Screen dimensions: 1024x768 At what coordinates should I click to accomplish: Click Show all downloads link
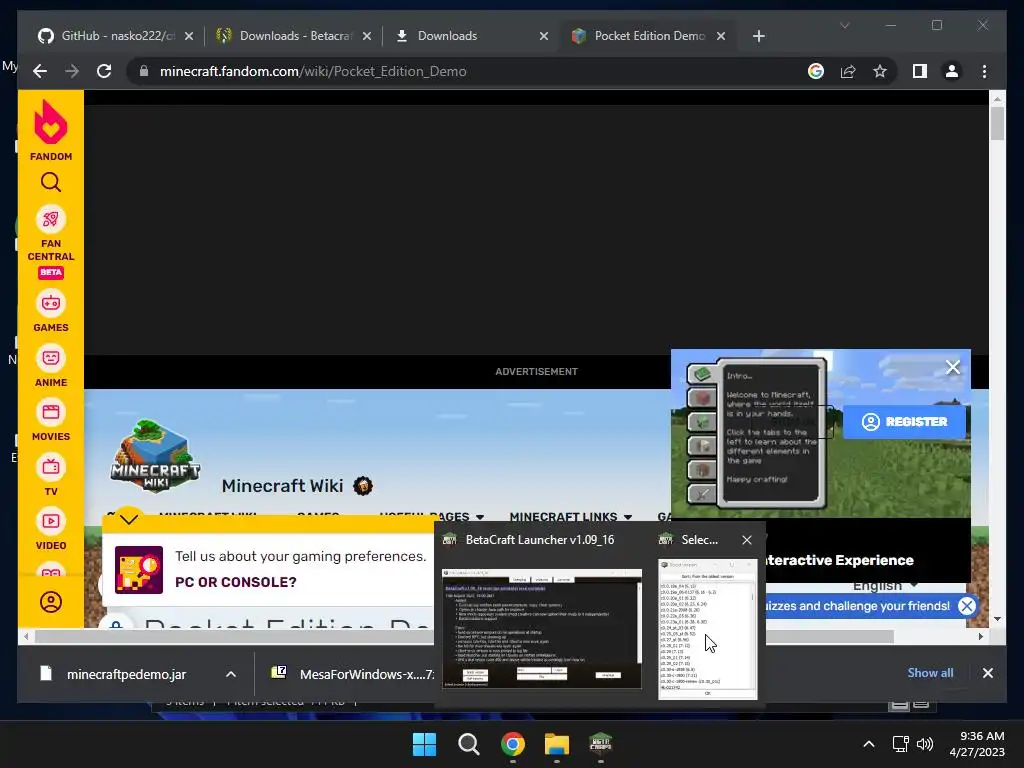930,673
